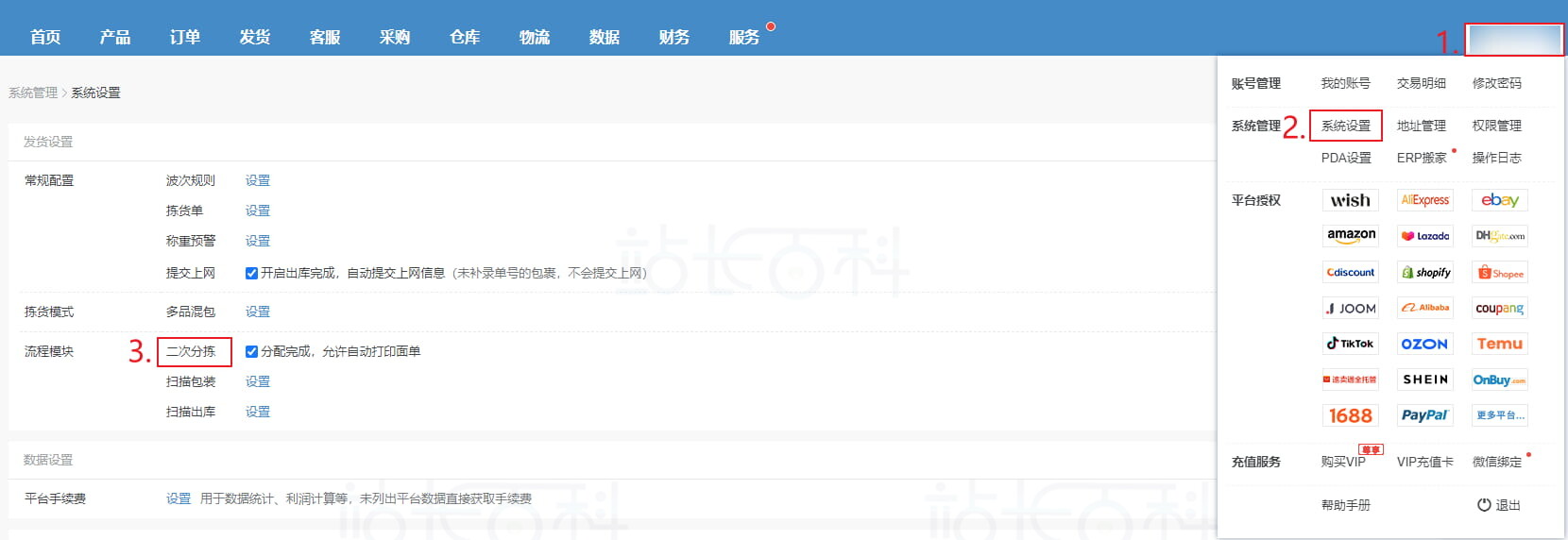Toggle auto-print label after sorting checkbox
Image resolution: width=1568 pixels, height=540 pixels.
[x=251, y=351]
